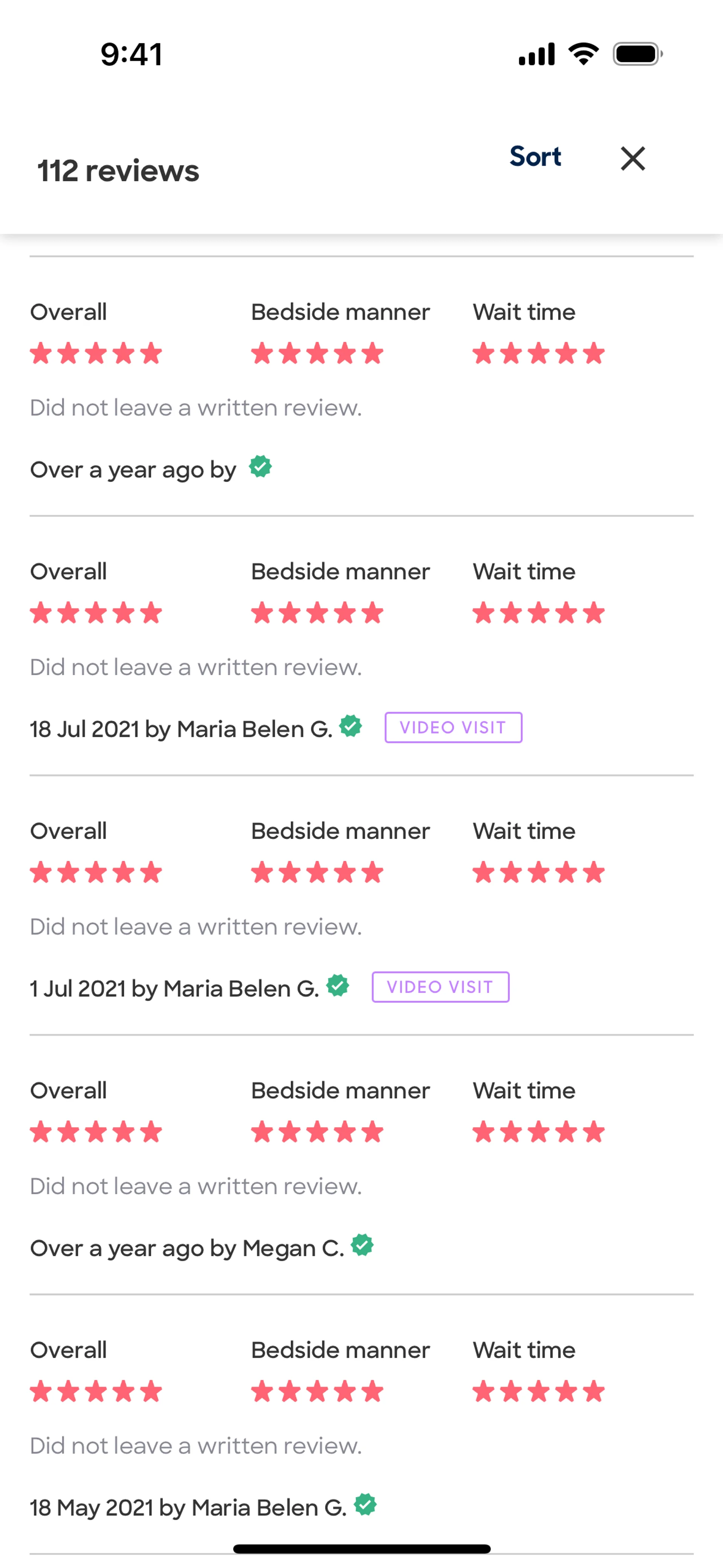Tap the battery icon in status bar
723x1568 pixels.
[637, 54]
